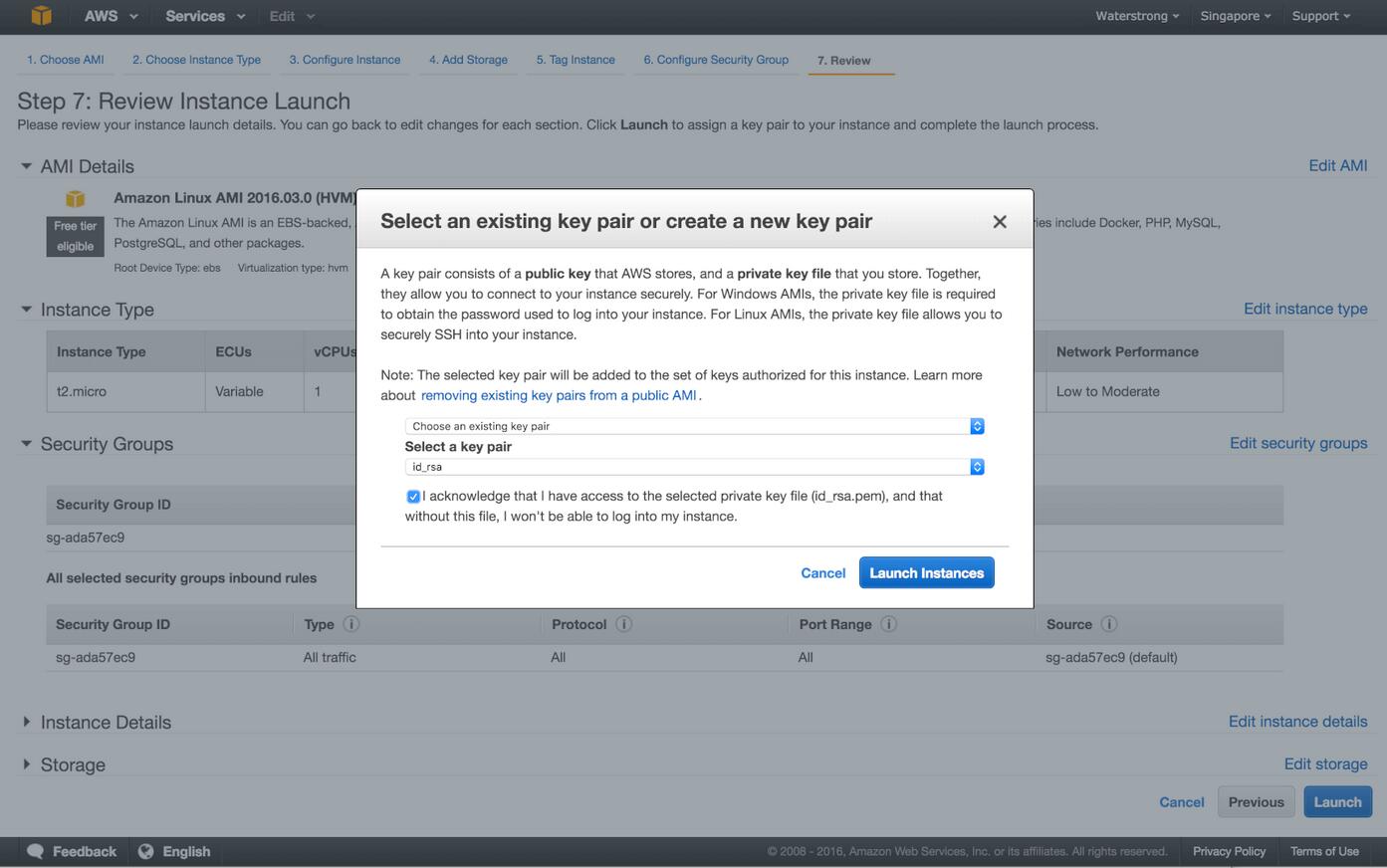Click the Edit instance type link
1387x868 pixels.
coord(1305,309)
